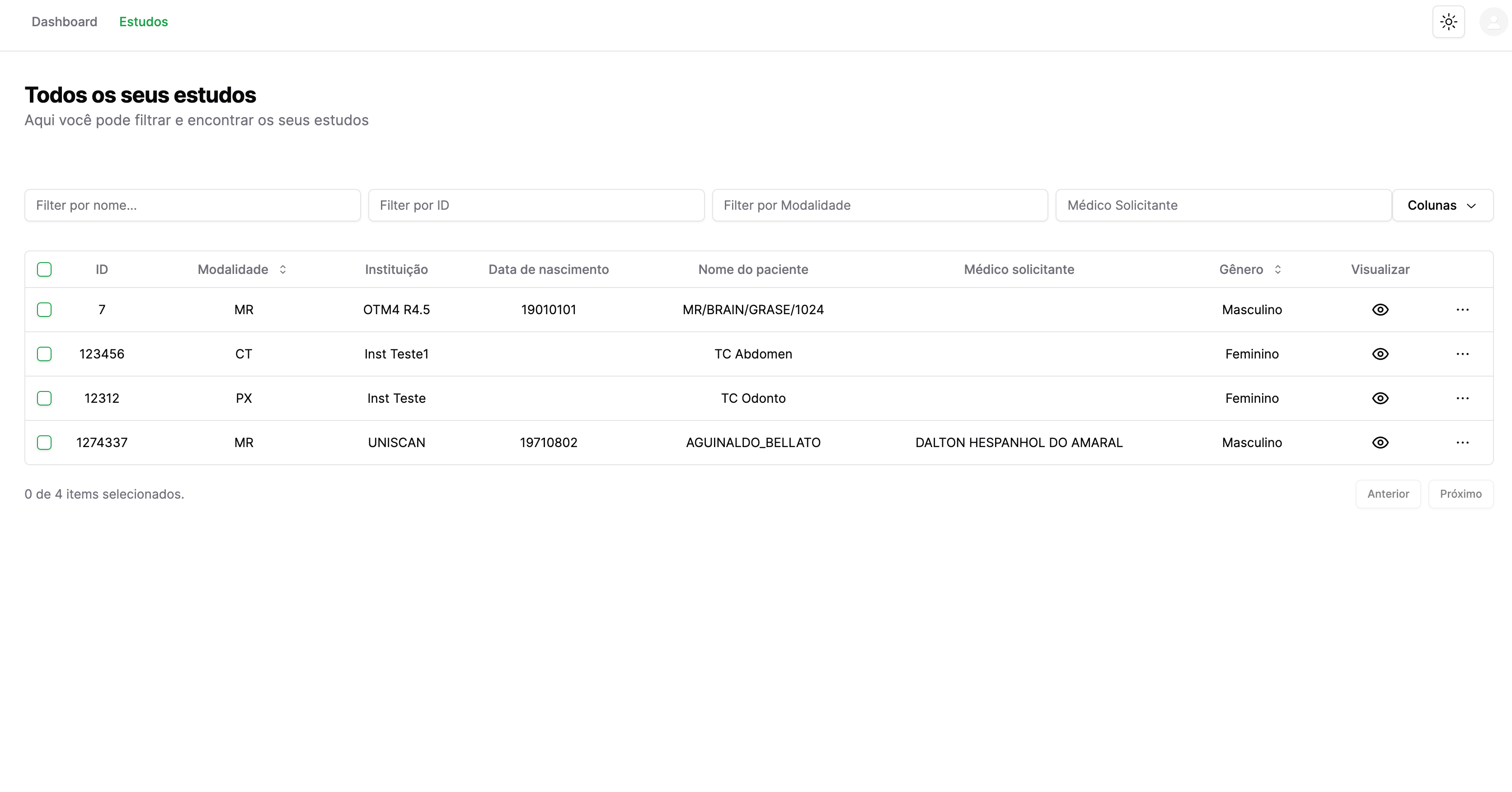Expand the Colunas dropdown
Image resolution: width=1512 pixels, height=792 pixels.
tap(1442, 206)
